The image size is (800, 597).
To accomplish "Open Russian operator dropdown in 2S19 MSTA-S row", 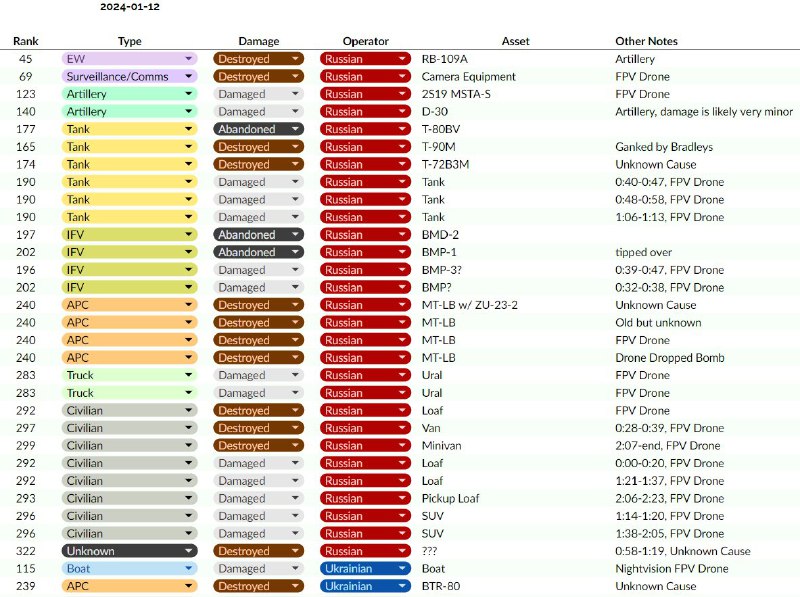I will click(365, 94).
